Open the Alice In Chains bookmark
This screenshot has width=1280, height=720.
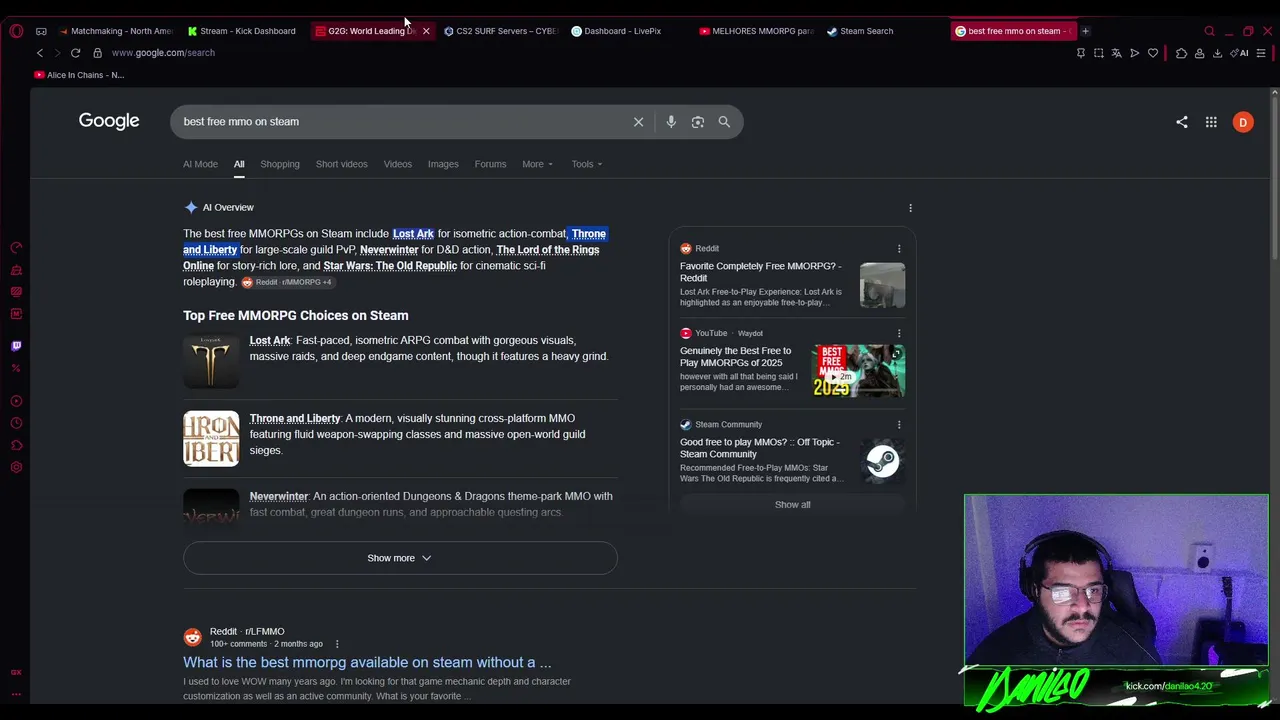pyautogui.click(x=79, y=75)
